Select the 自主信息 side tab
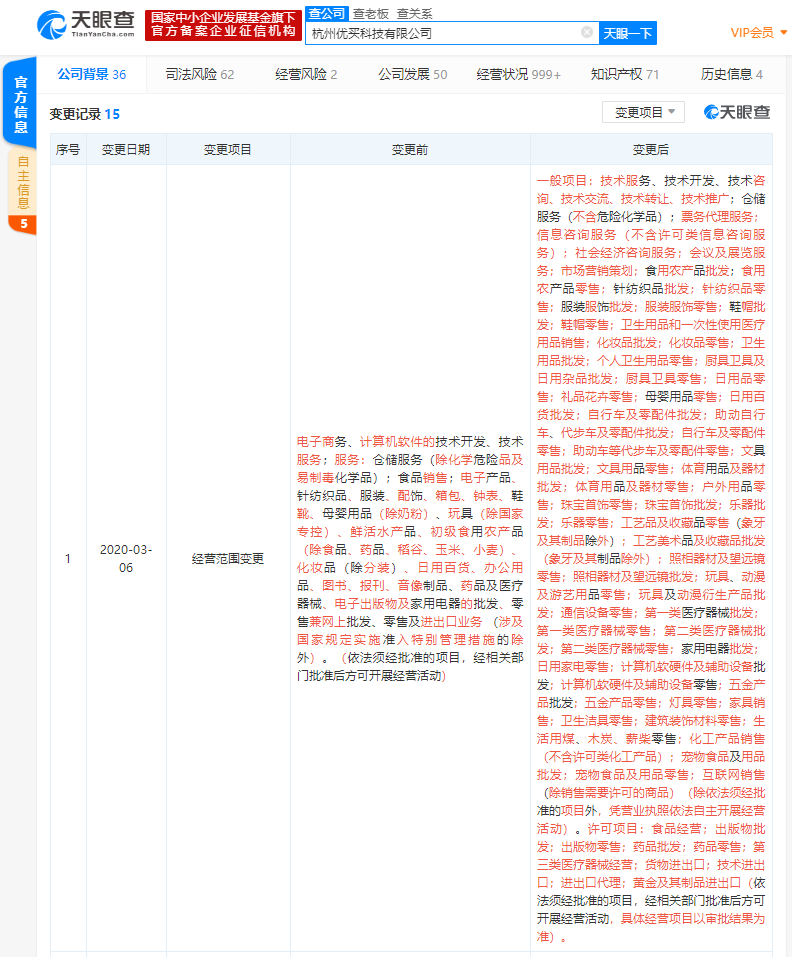 click(22, 182)
